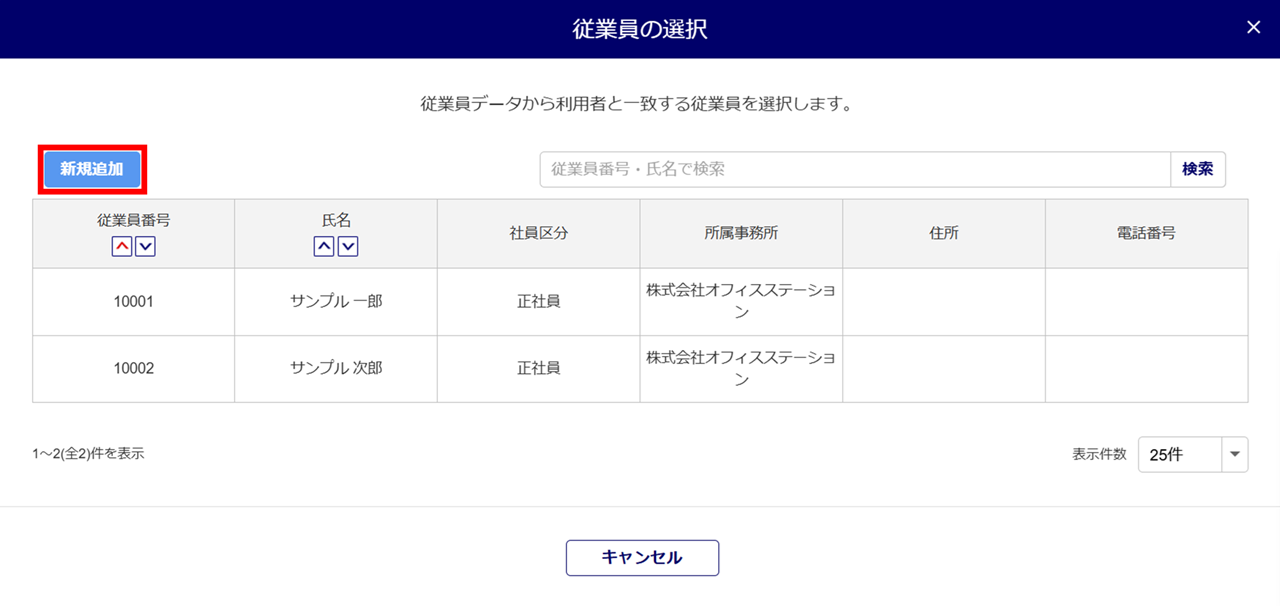Sort employee number ascending arrow
The image size is (1280, 606).
coord(122,246)
